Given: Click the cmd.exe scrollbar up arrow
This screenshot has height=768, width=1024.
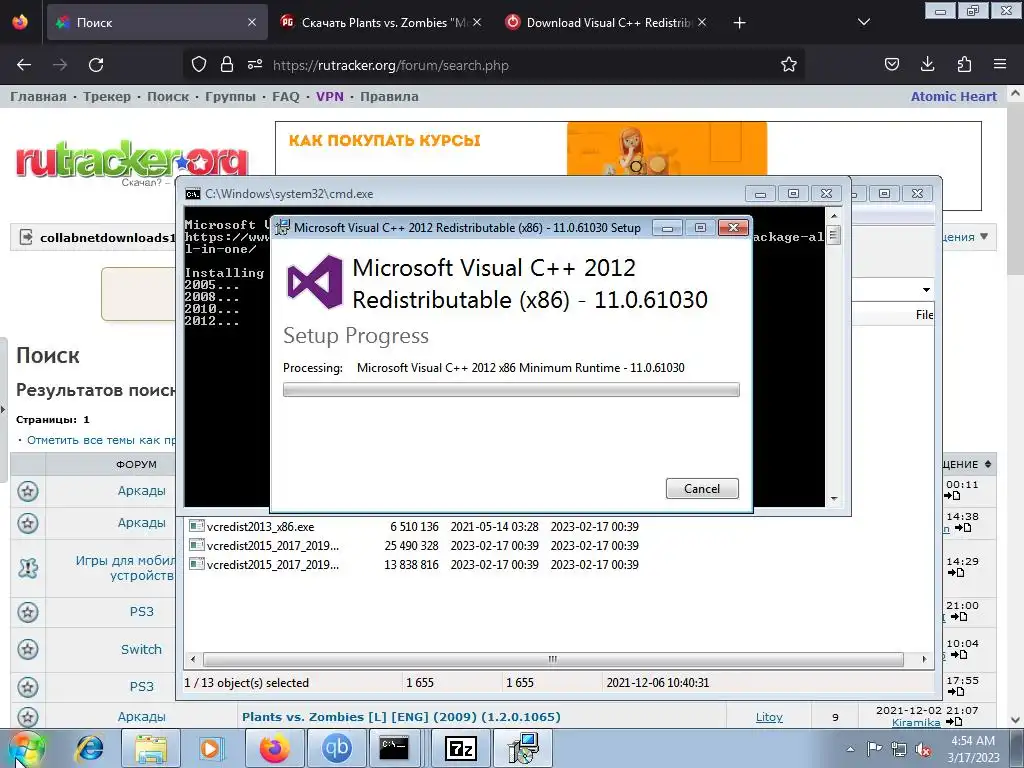Looking at the screenshot, I should click(833, 216).
